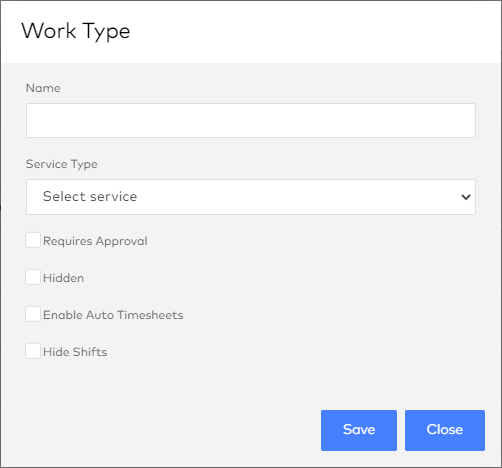Screen dimensions: 502x468
Task: Click the "Hide Shifts" label text
Action: click(75, 352)
